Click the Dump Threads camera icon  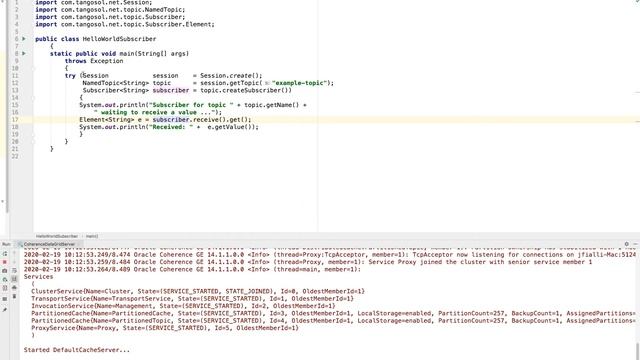(5, 271)
